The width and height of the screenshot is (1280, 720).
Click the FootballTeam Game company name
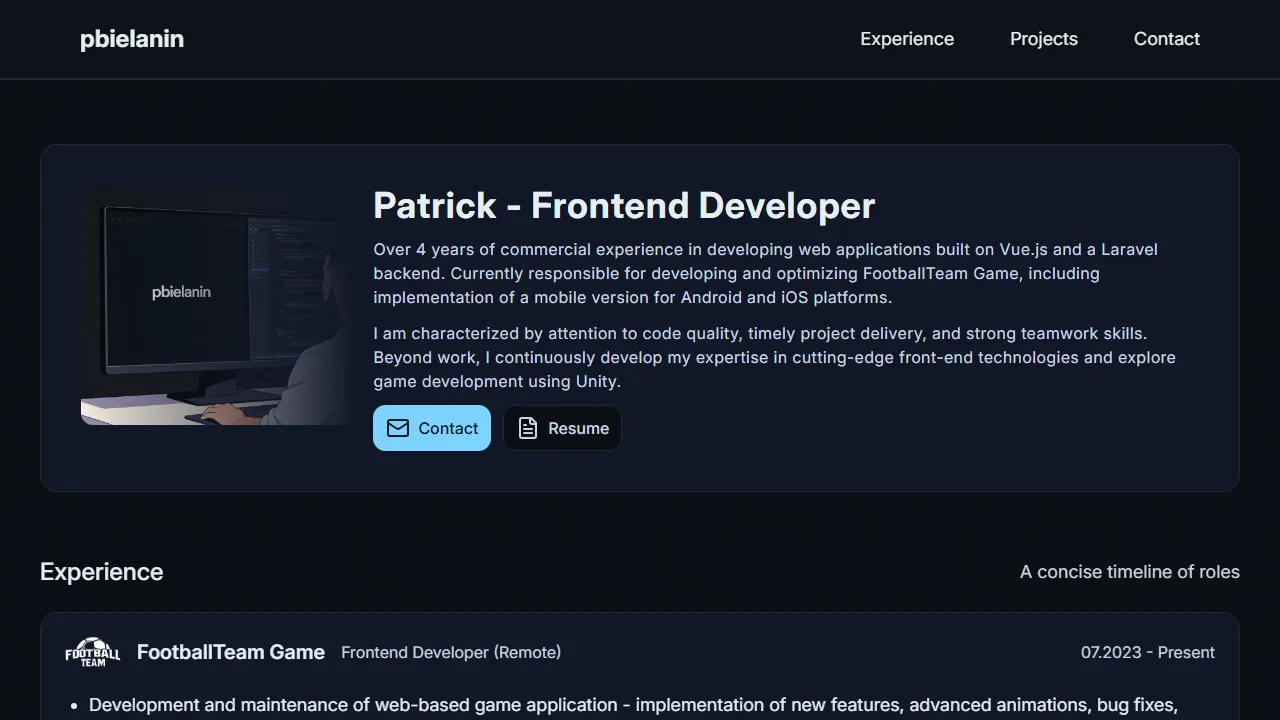pos(230,651)
